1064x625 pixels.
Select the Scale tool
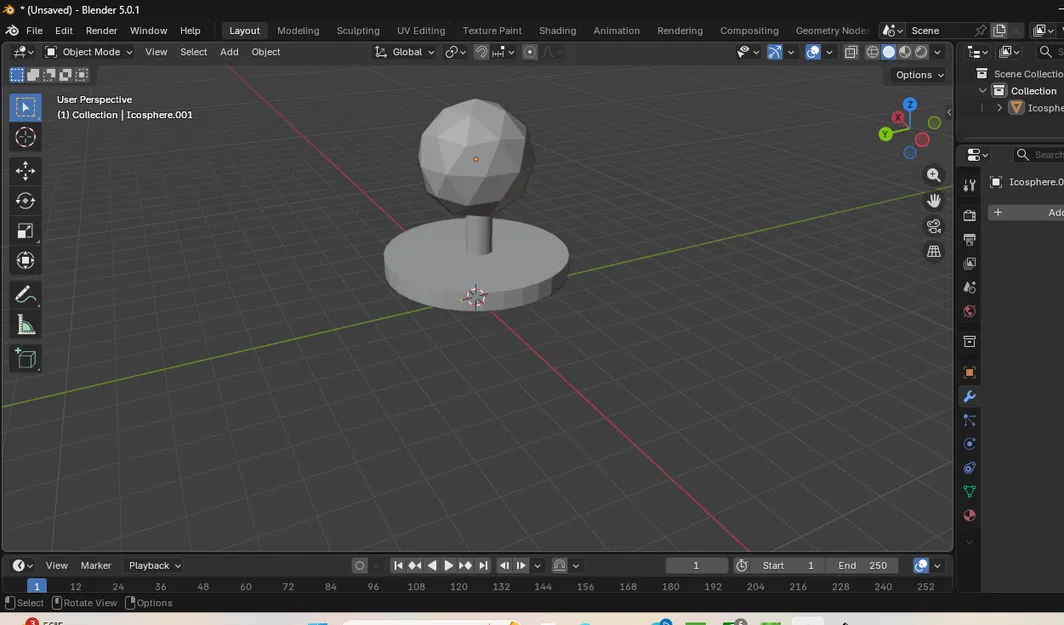pyautogui.click(x=25, y=231)
